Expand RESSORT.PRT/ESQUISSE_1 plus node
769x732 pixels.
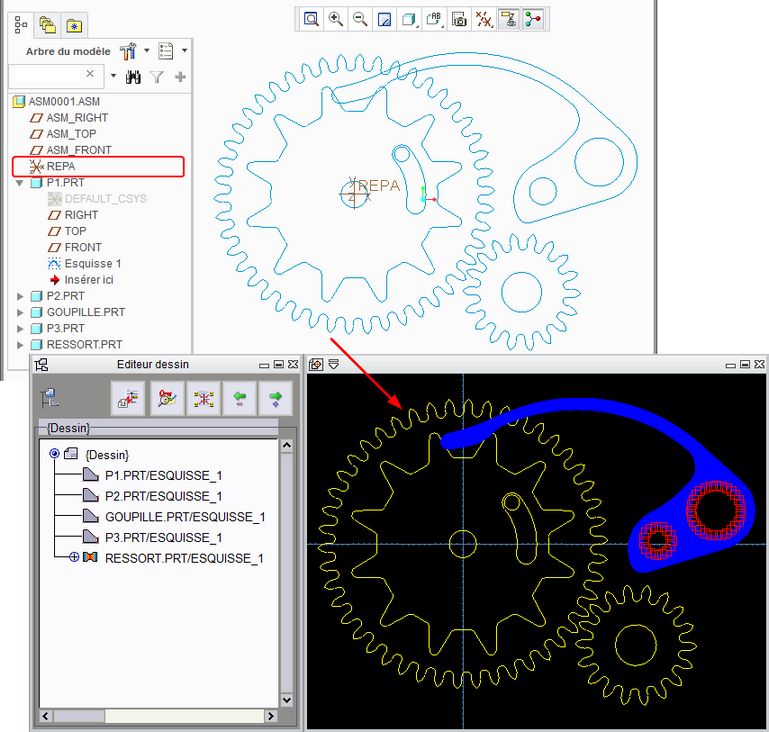coord(74,557)
